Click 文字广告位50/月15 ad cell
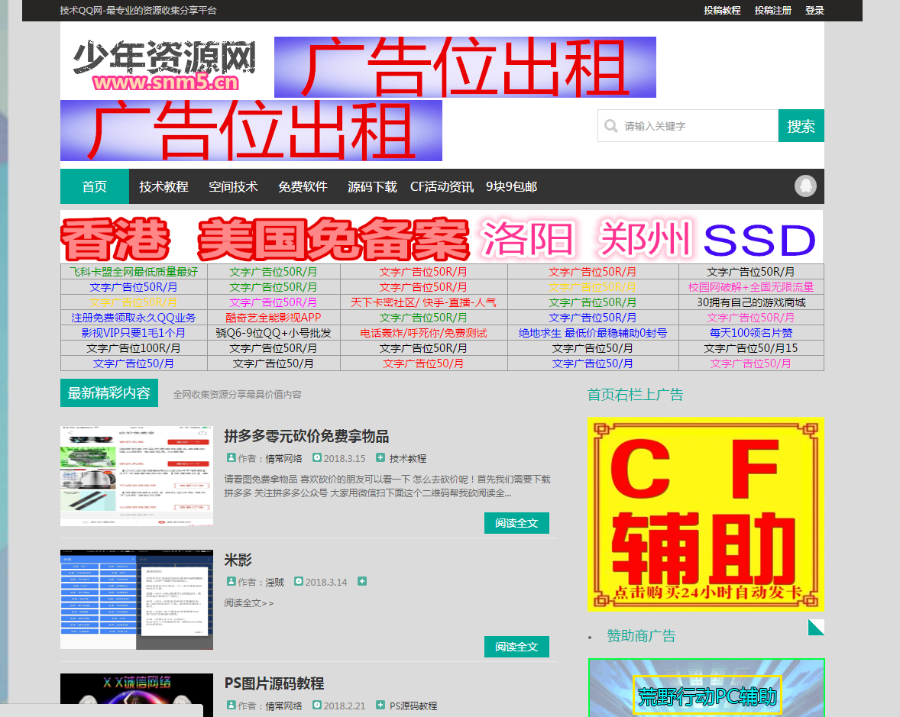This screenshot has height=717, width=900. pyautogui.click(x=751, y=348)
